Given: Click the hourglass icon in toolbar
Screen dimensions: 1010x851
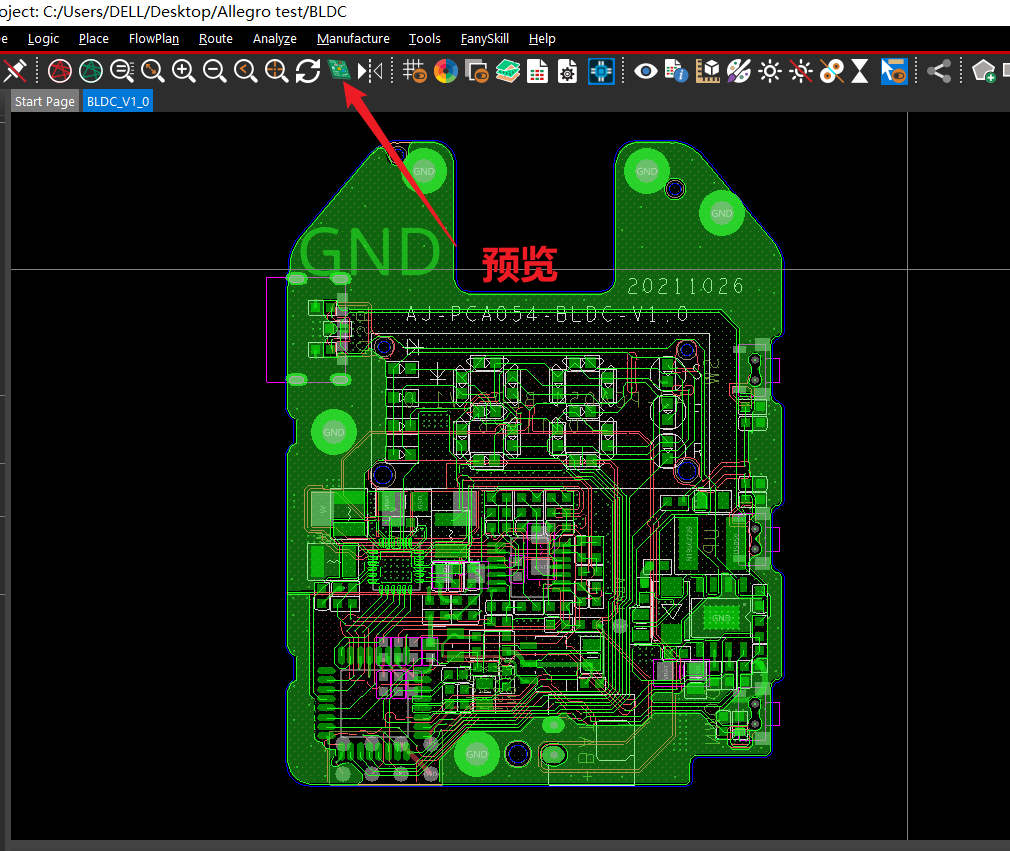Looking at the screenshot, I should (x=860, y=71).
